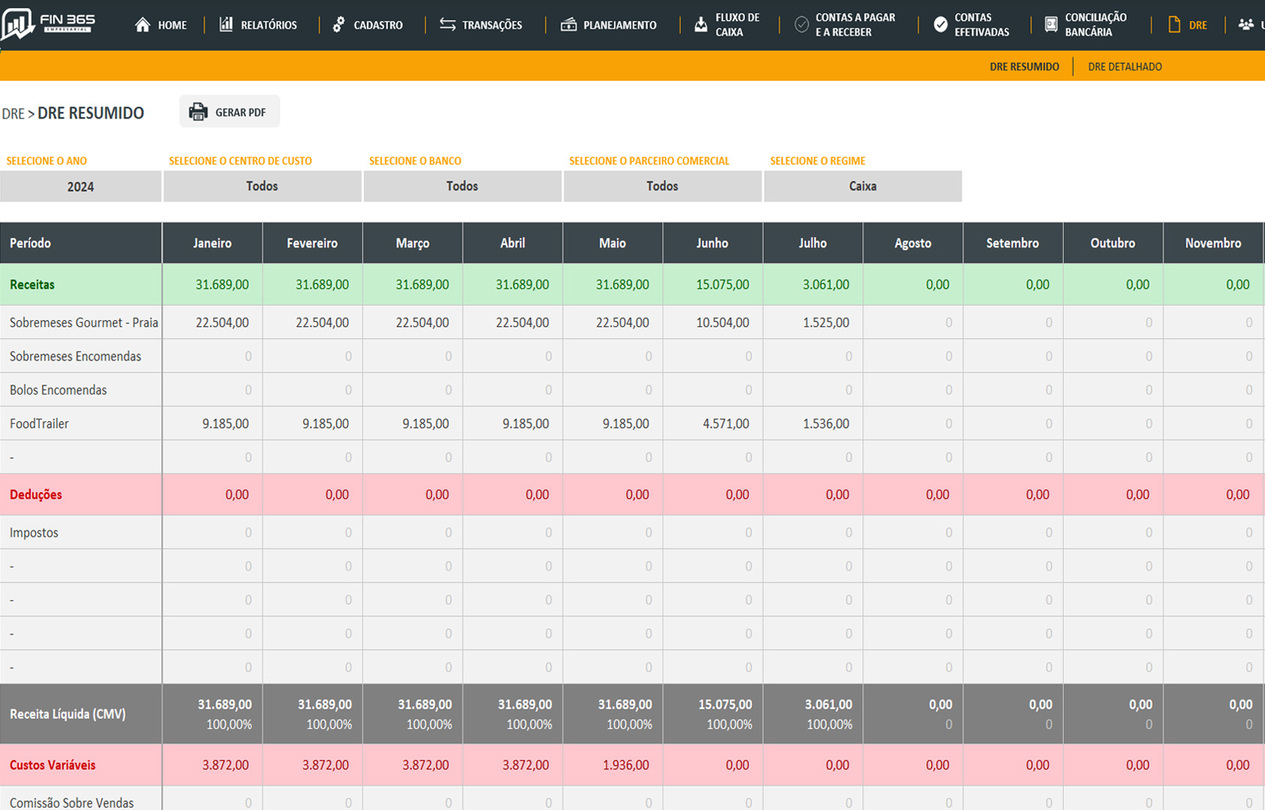The image size is (1265, 810).
Task: Click the Home house icon
Action: point(143,24)
